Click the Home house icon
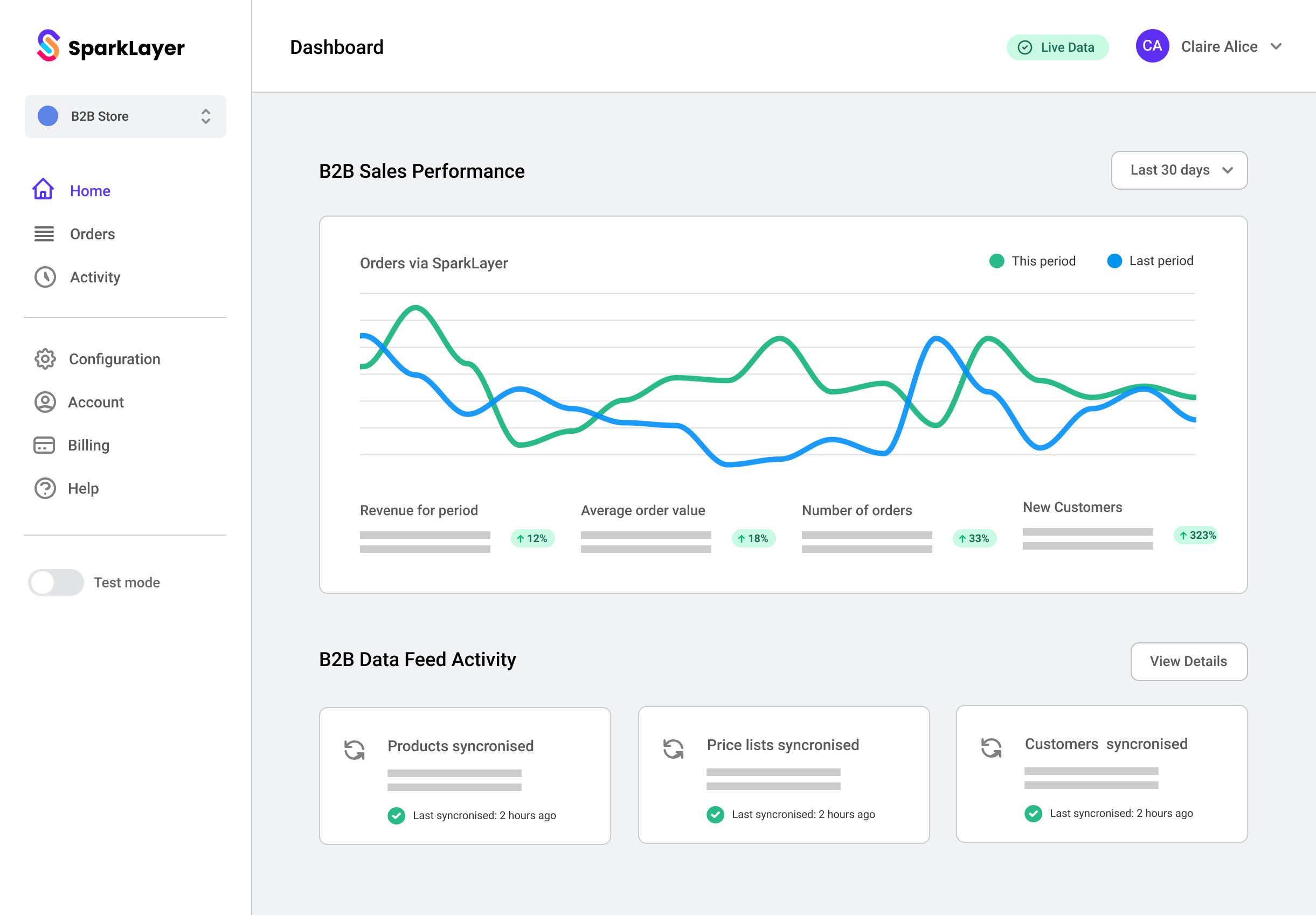 click(x=44, y=190)
